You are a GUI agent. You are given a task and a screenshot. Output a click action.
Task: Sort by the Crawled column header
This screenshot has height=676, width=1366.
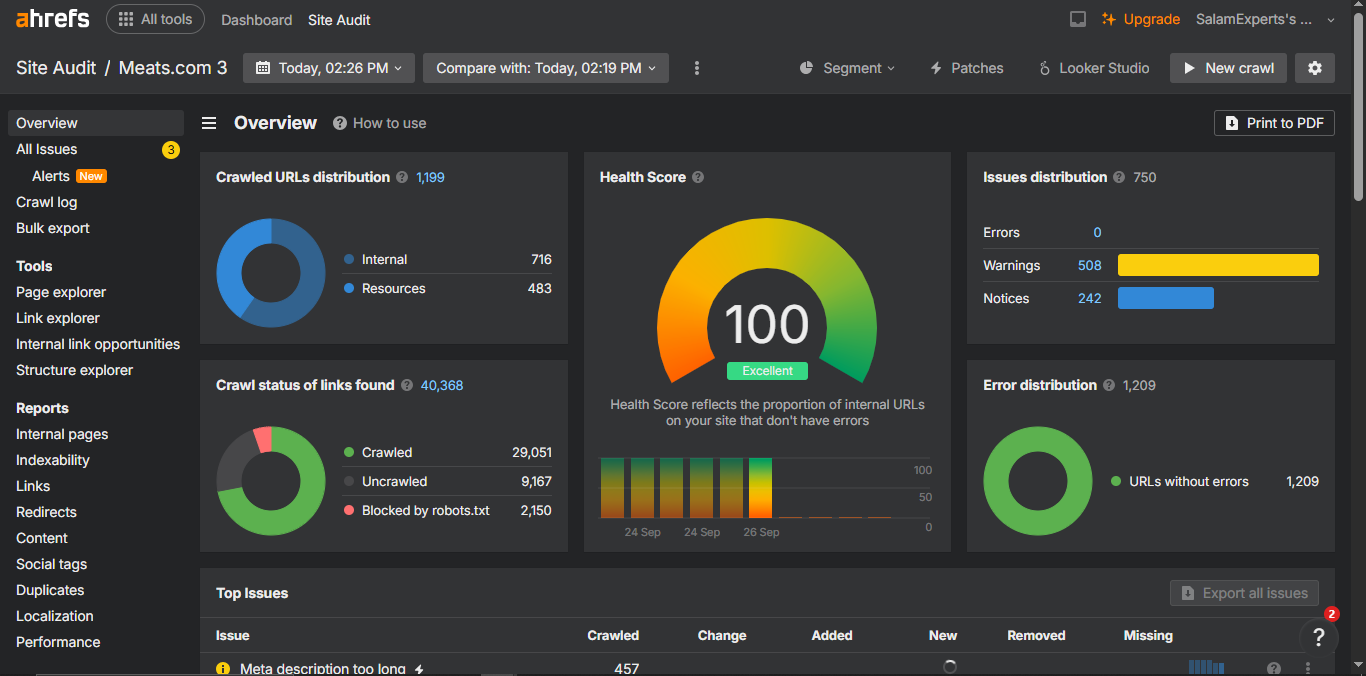click(613, 635)
